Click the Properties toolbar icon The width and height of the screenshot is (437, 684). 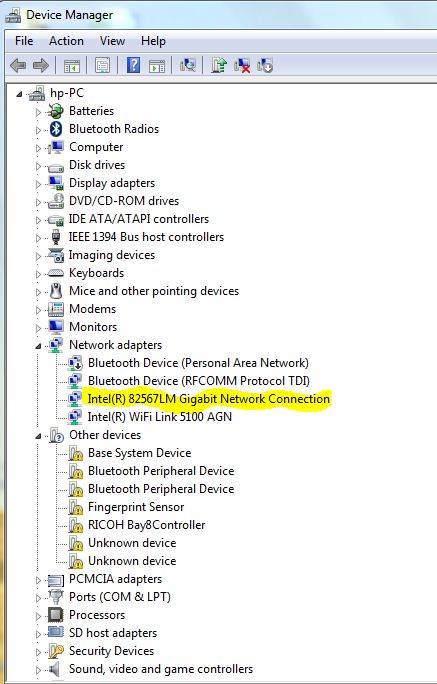102,65
